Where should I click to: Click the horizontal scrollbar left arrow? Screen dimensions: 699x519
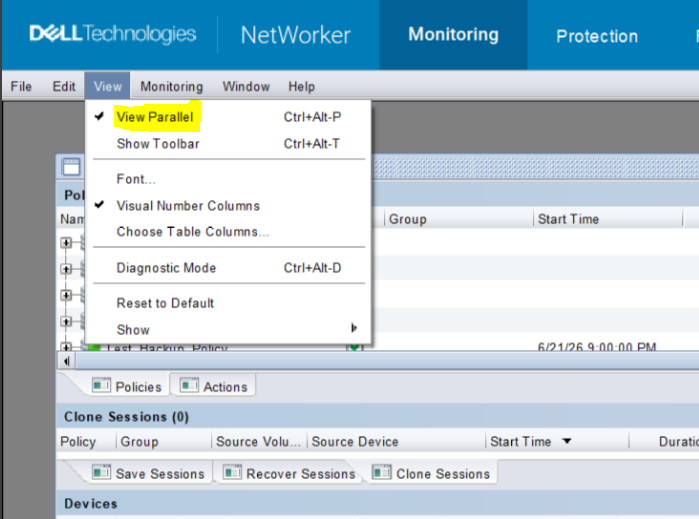point(66,361)
